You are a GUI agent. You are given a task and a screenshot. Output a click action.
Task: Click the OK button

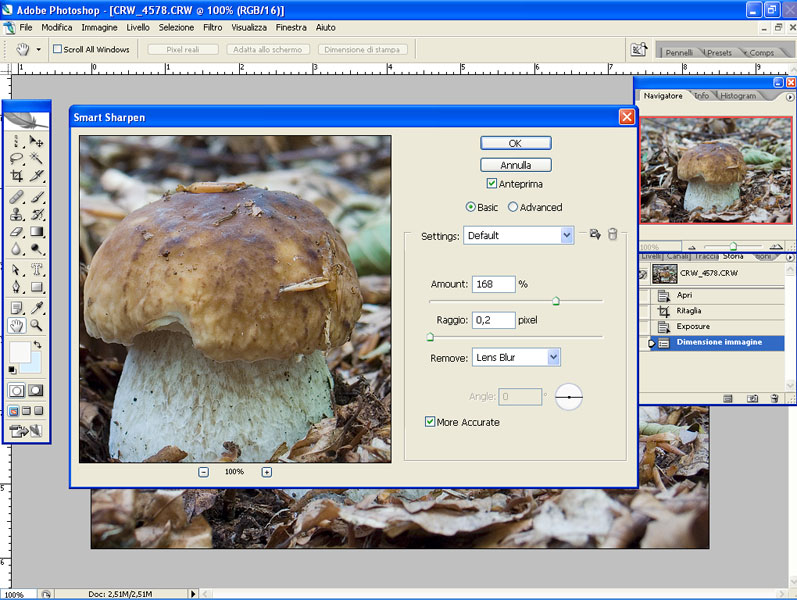[x=515, y=143]
